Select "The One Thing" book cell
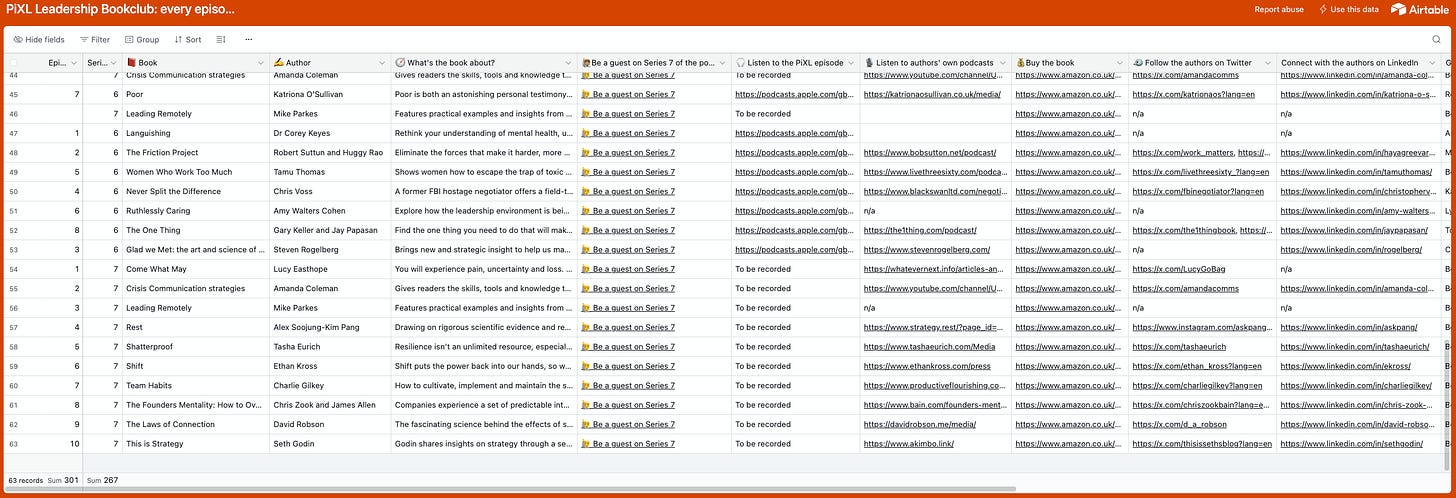The height and width of the screenshot is (498, 1456). (196, 230)
